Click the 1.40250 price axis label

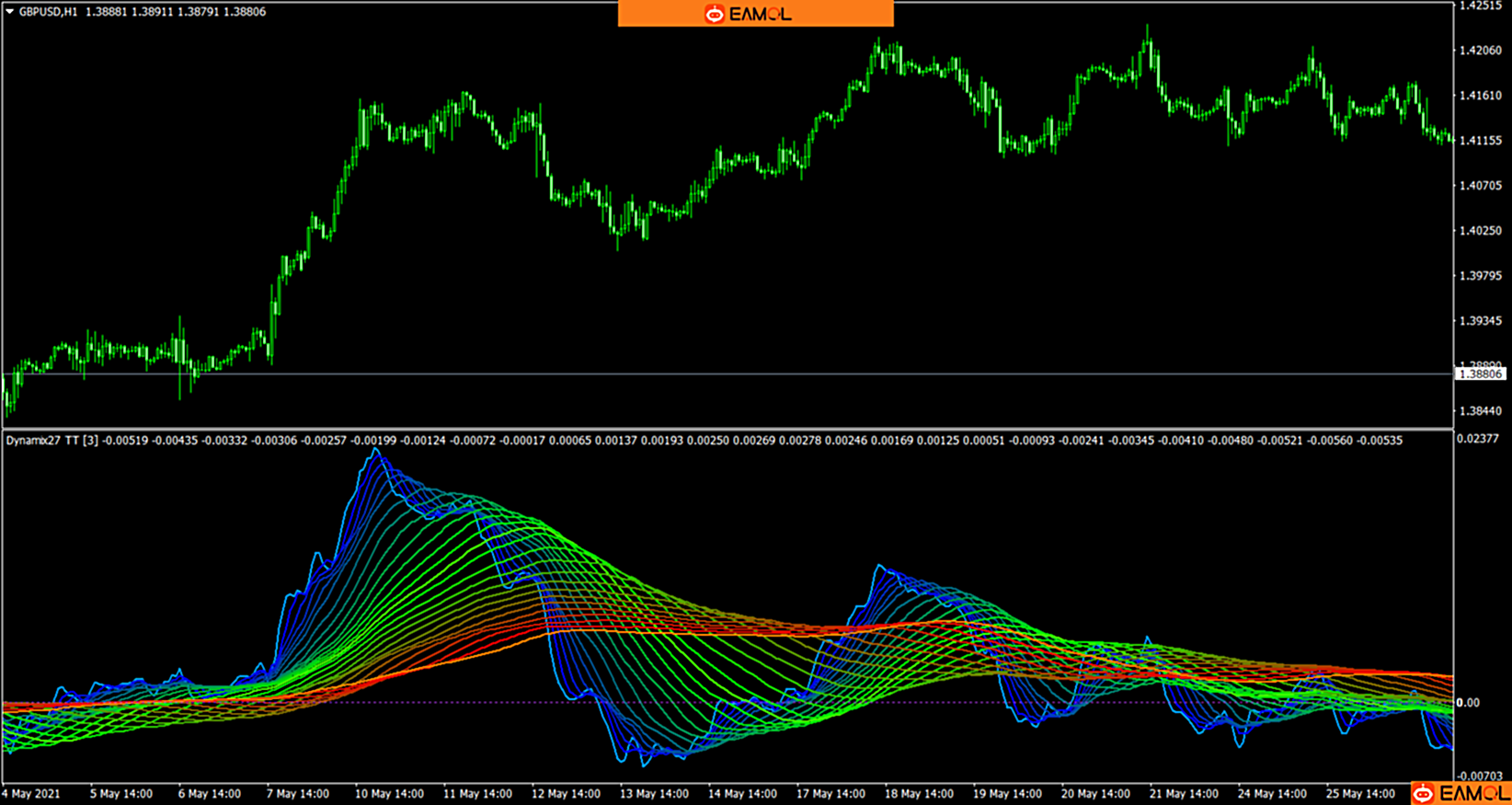(1481, 231)
